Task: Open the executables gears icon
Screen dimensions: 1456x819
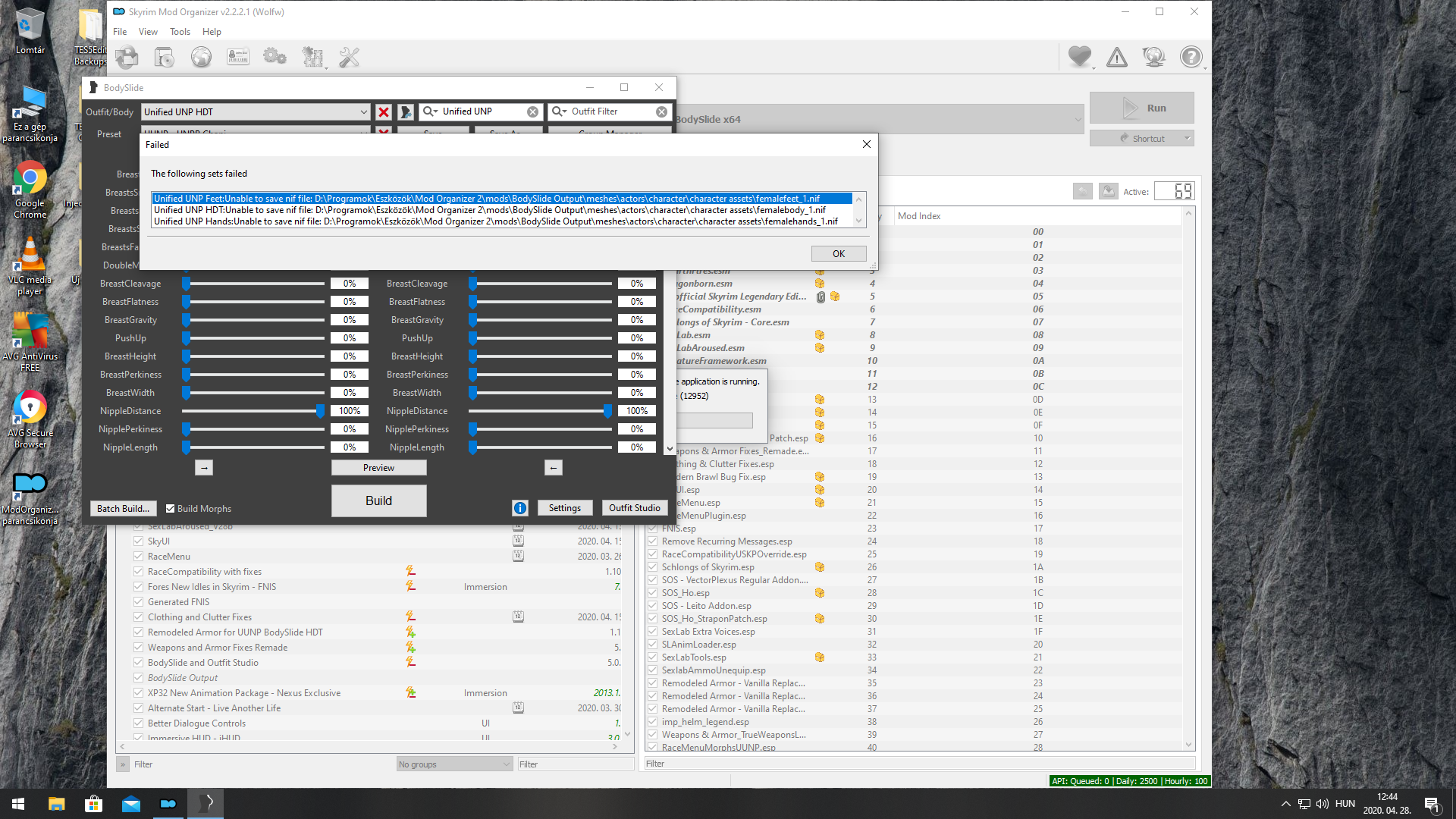Action: pos(275,57)
